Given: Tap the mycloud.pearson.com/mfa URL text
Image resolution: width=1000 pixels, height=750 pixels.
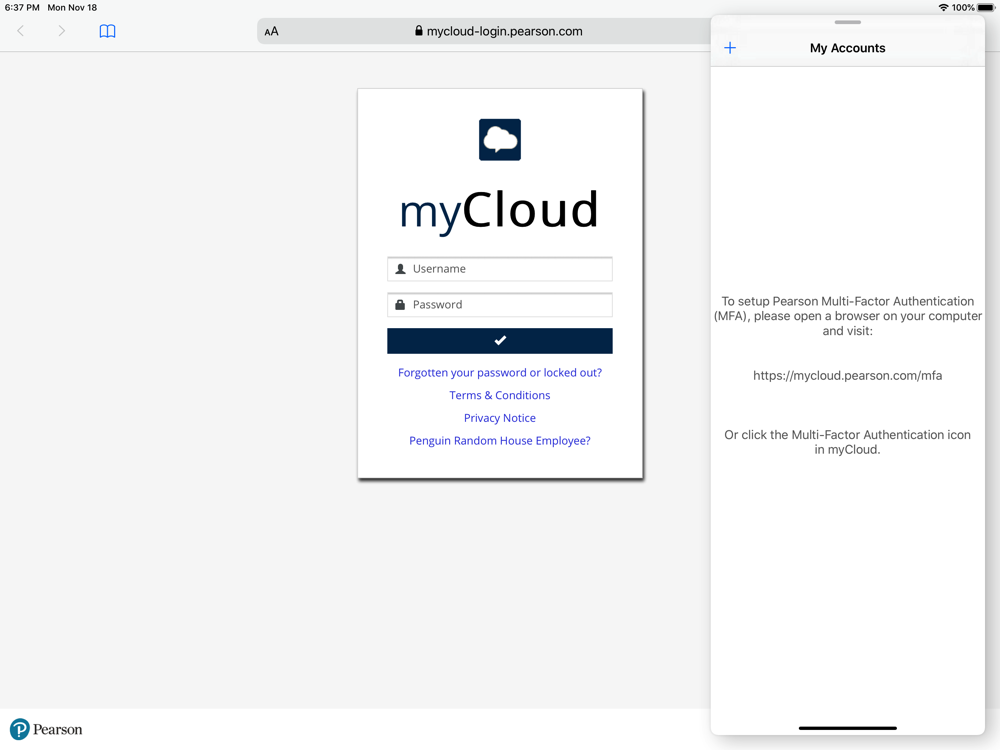Looking at the screenshot, I should pyautogui.click(x=848, y=376).
